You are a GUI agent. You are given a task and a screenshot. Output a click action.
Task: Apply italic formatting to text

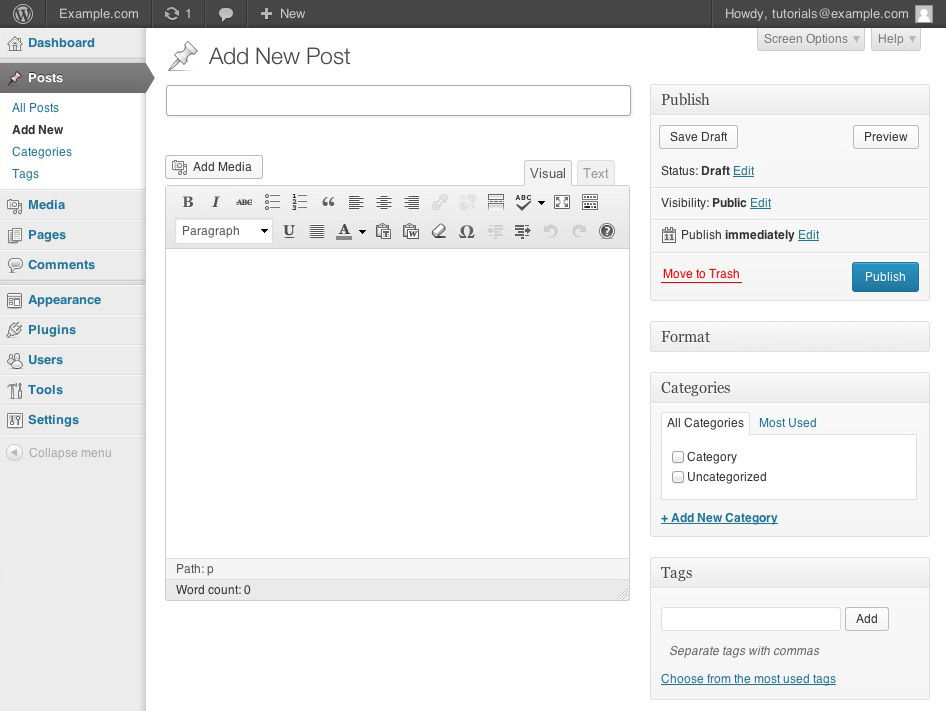(x=215, y=202)
